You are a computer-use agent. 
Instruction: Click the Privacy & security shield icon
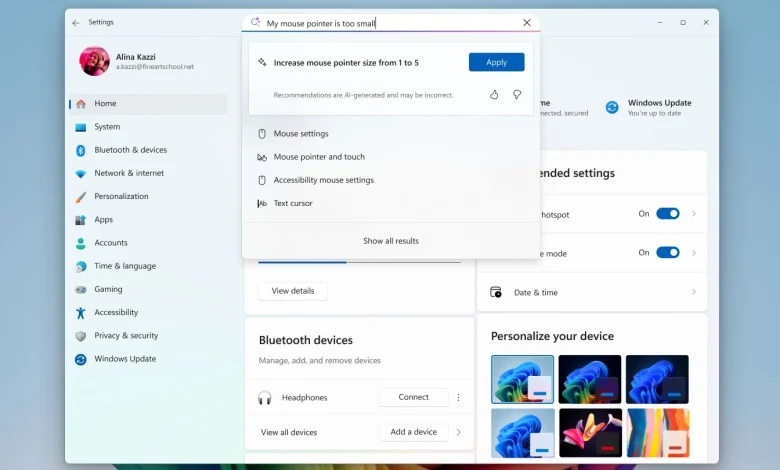point(81,336)
